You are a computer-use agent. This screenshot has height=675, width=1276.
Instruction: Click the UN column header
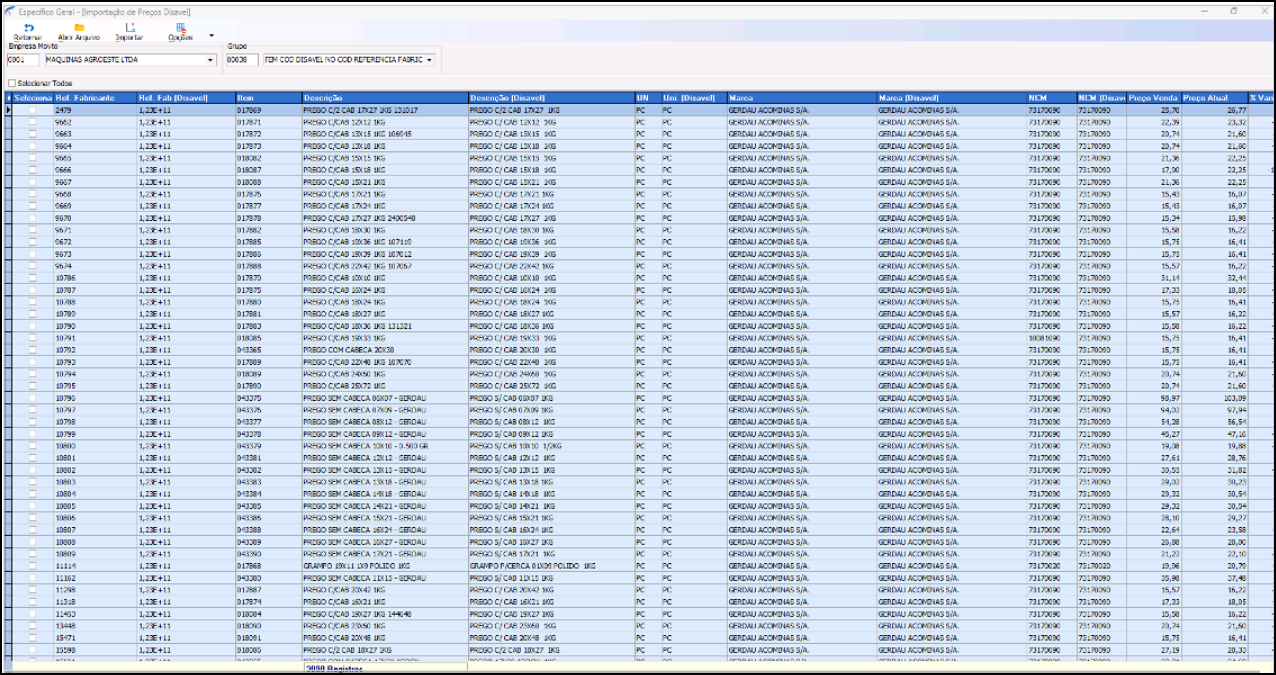(x=647, y=98)
